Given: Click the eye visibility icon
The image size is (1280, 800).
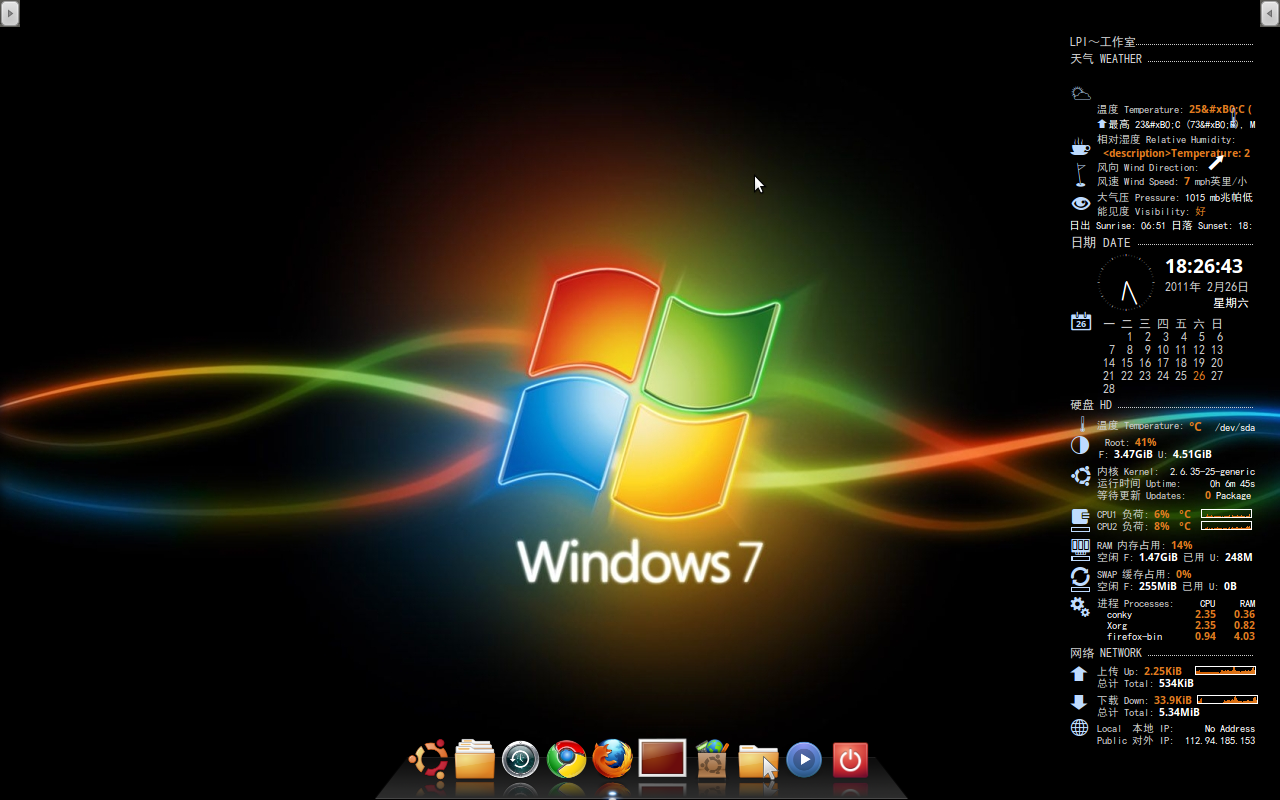Looking at the screenshot, I should 1080,203.
